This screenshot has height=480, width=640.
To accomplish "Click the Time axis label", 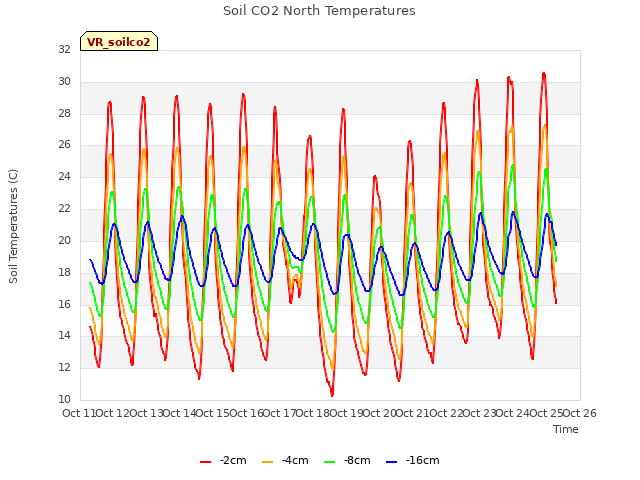I will tap(566, 429).
